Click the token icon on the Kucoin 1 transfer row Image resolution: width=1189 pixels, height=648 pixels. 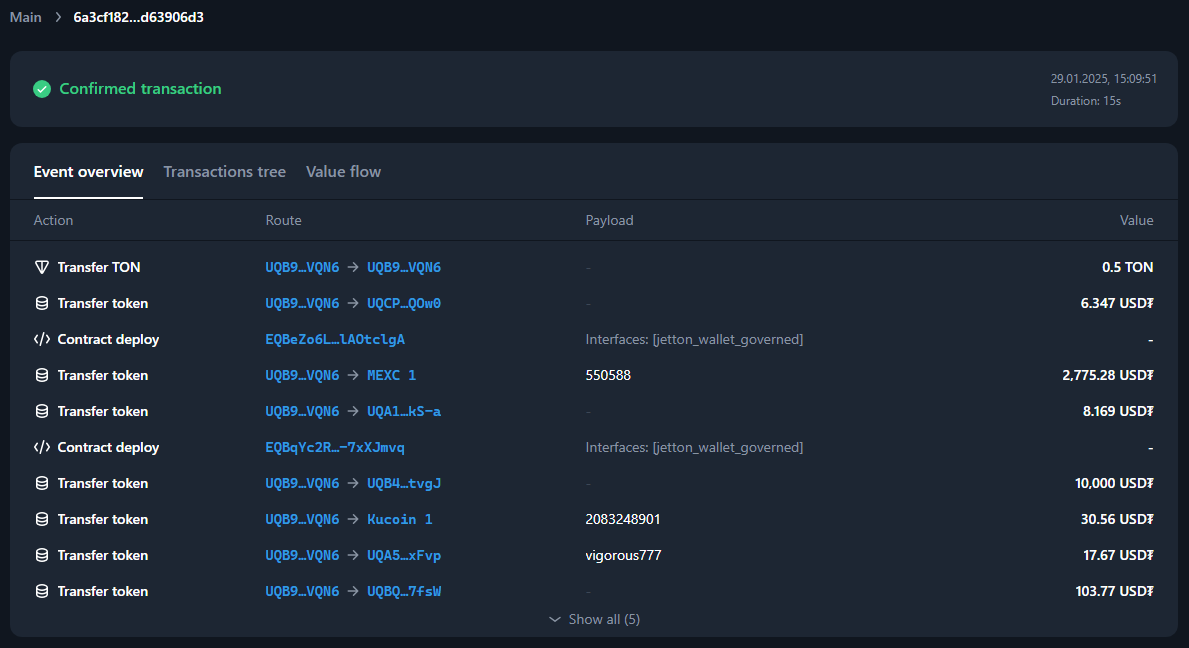pyautogui.click(x=42, y=519)
